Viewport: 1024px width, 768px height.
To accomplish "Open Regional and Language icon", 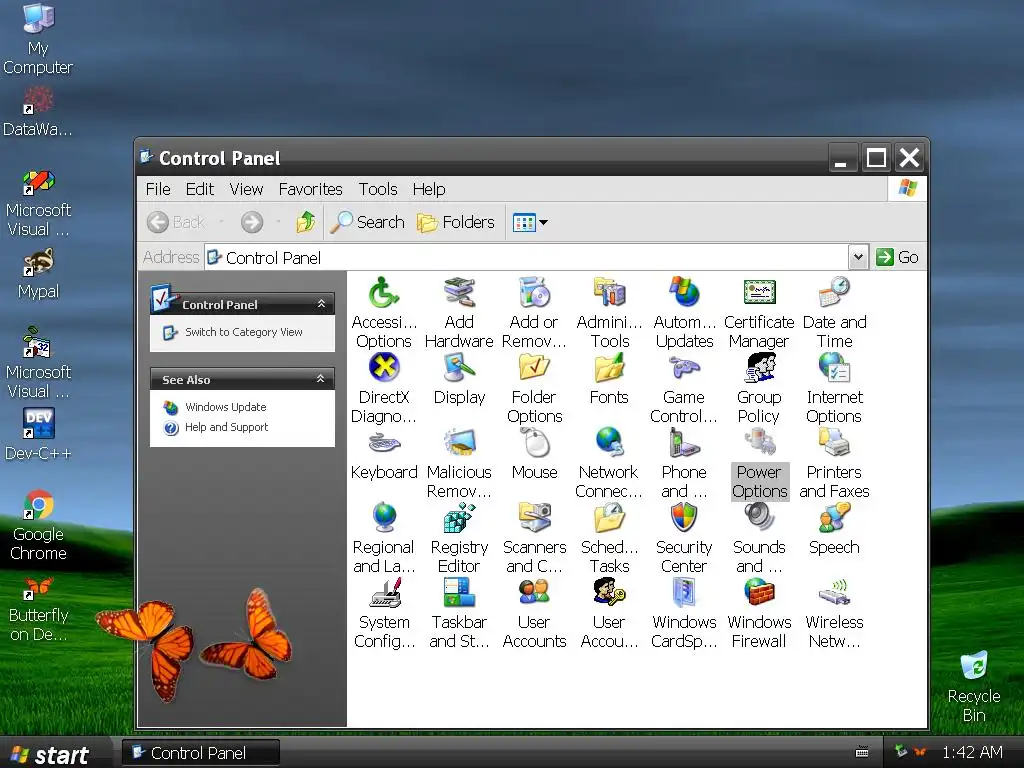I will pyautogui.click(x=383, y=518).
